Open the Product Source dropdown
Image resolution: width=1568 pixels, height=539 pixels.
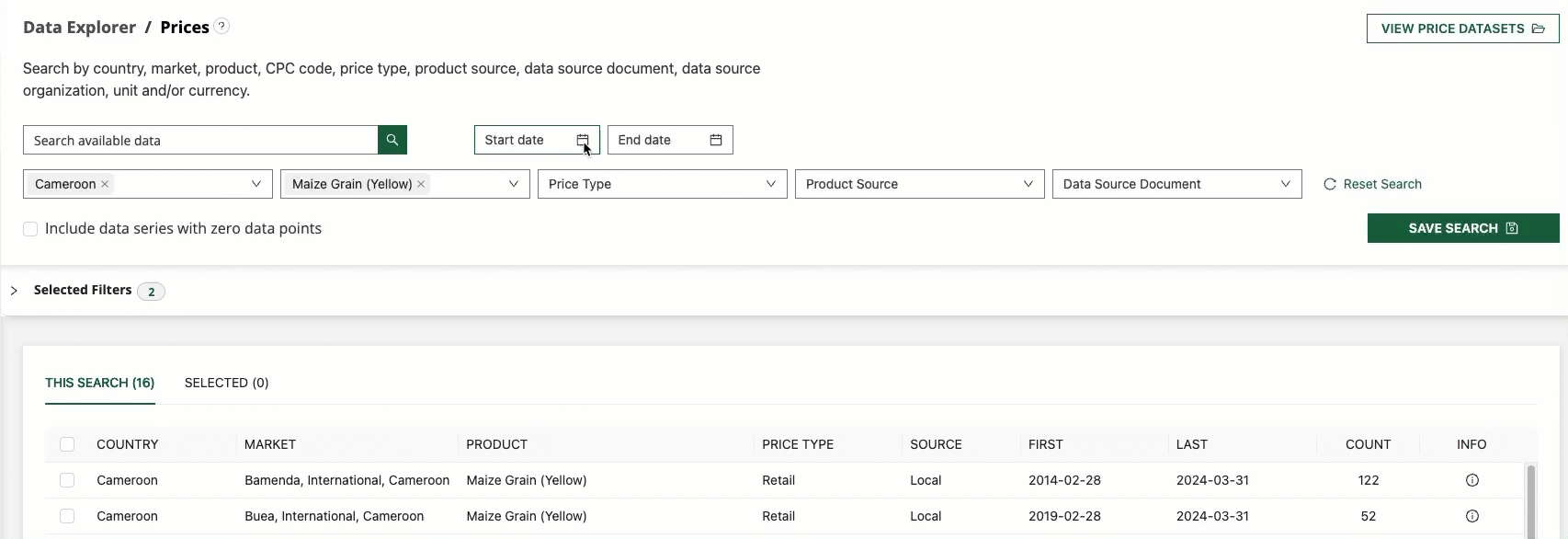tap(919, 184)
